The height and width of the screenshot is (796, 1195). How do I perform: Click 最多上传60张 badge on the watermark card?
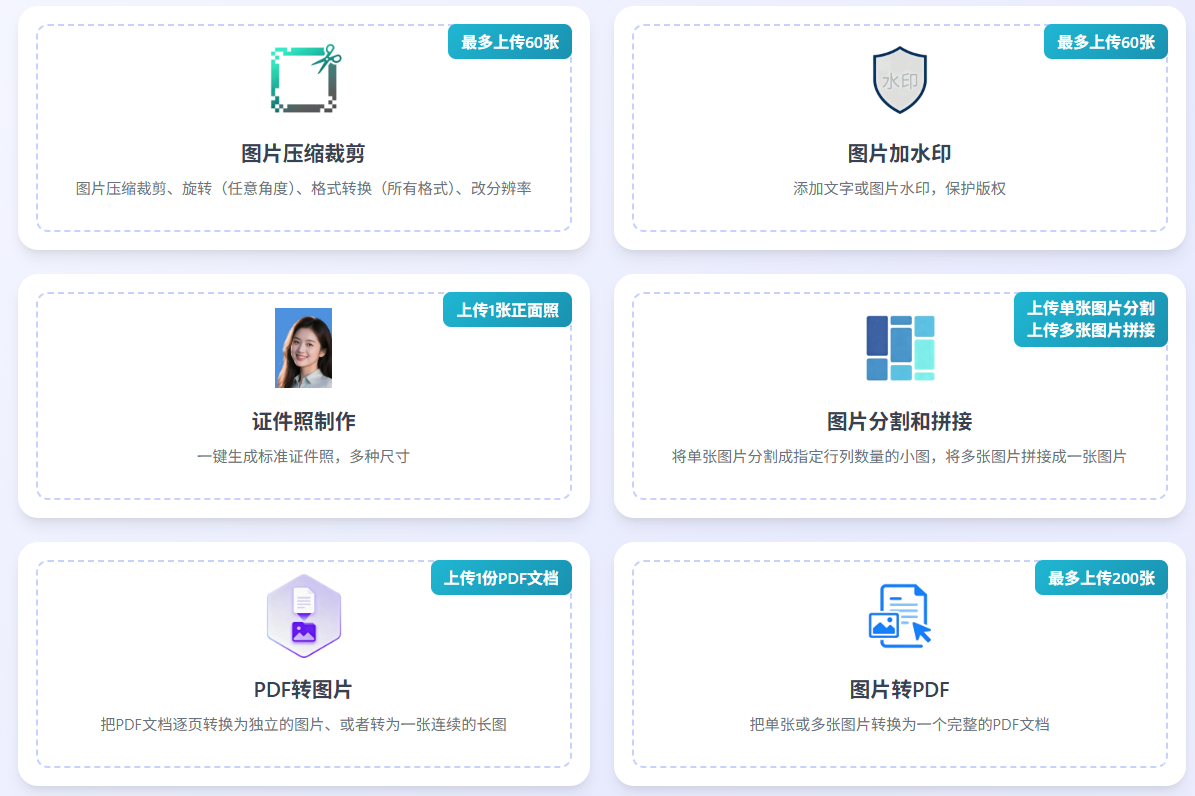[x=1105, y=42]
